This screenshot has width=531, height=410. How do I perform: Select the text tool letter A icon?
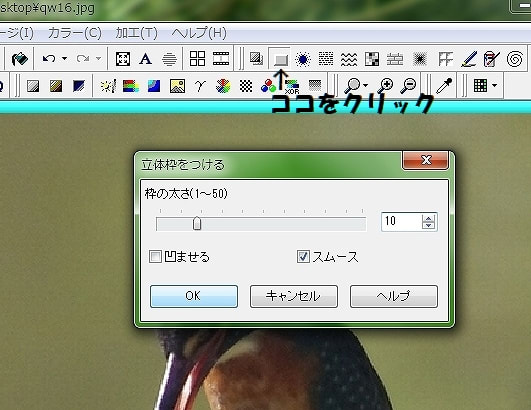tap(145, 59)
